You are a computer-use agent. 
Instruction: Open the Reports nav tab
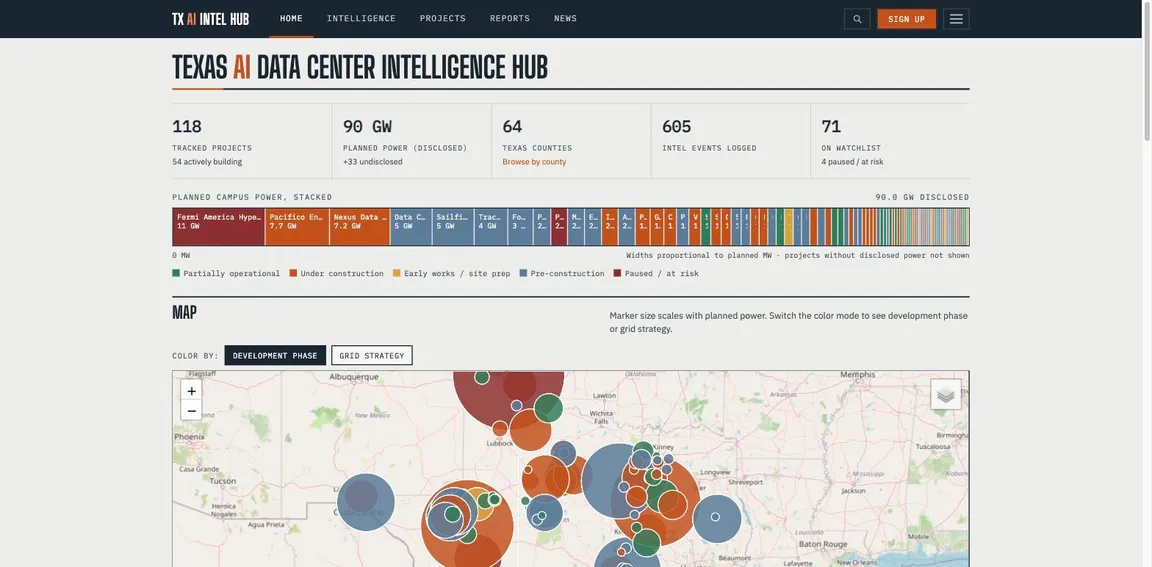point(510,18)
